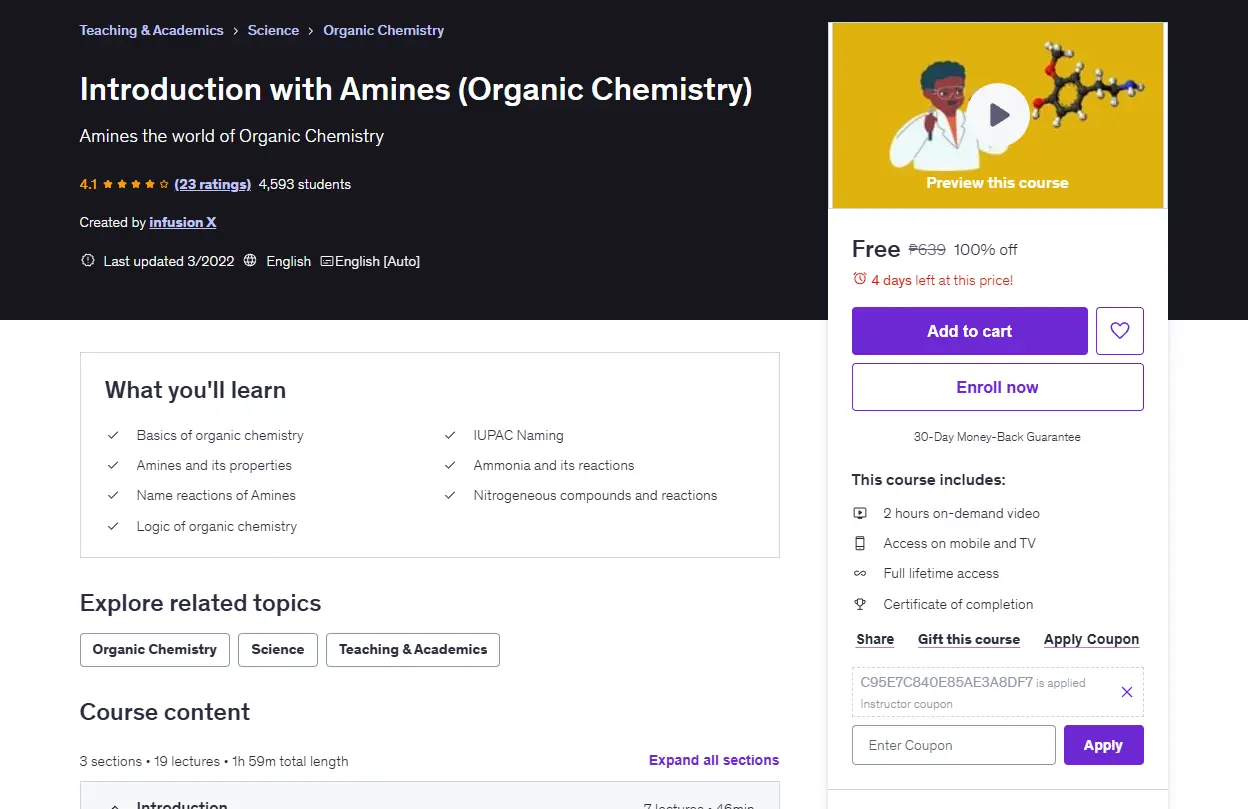Click checkmark beside Name reactions of Amines
Viewport: 1248px width, 809px height.
tap(113, 495)
